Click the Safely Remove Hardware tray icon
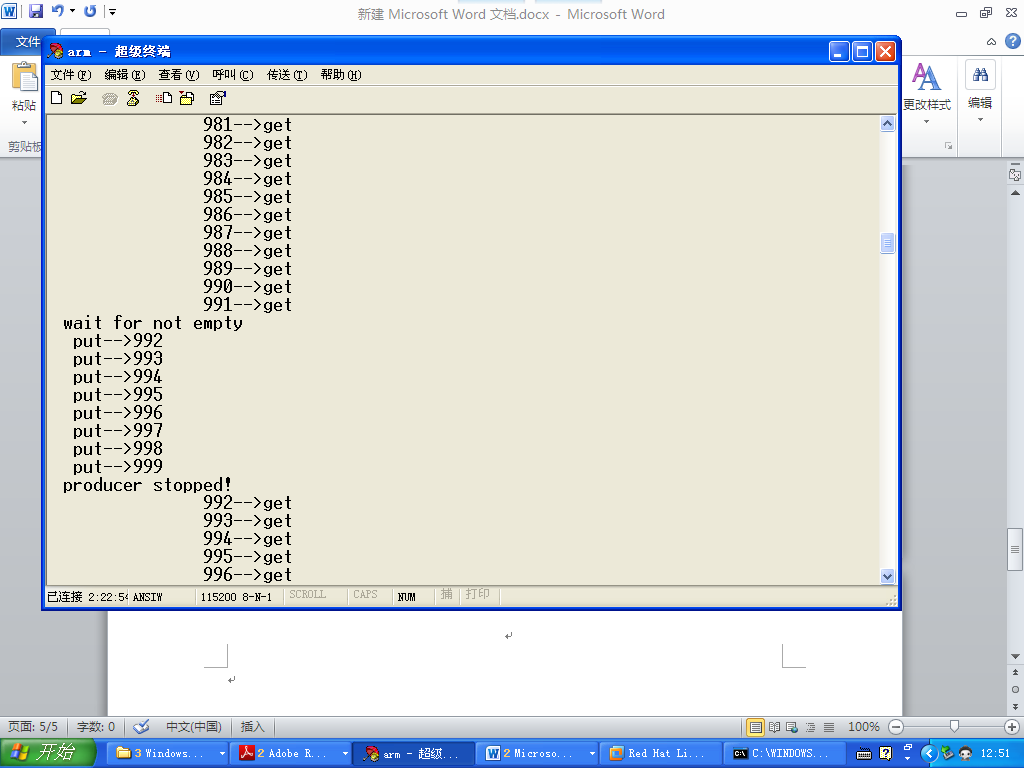 click(946, 754)
